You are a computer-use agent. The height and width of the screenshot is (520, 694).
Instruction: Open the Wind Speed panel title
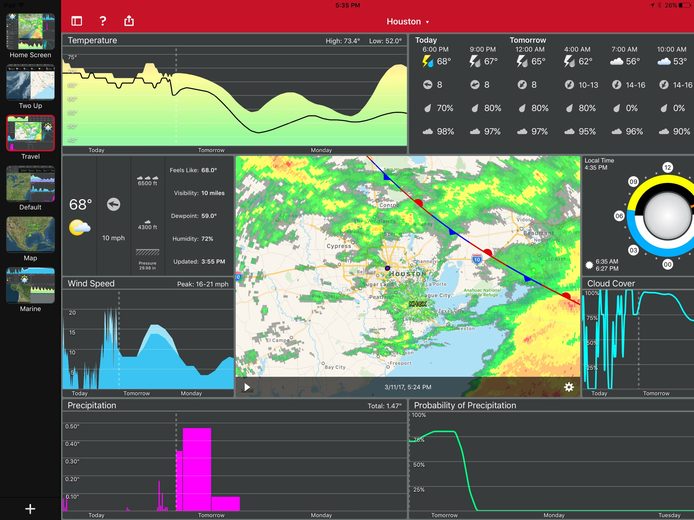(x=91, y=284)
